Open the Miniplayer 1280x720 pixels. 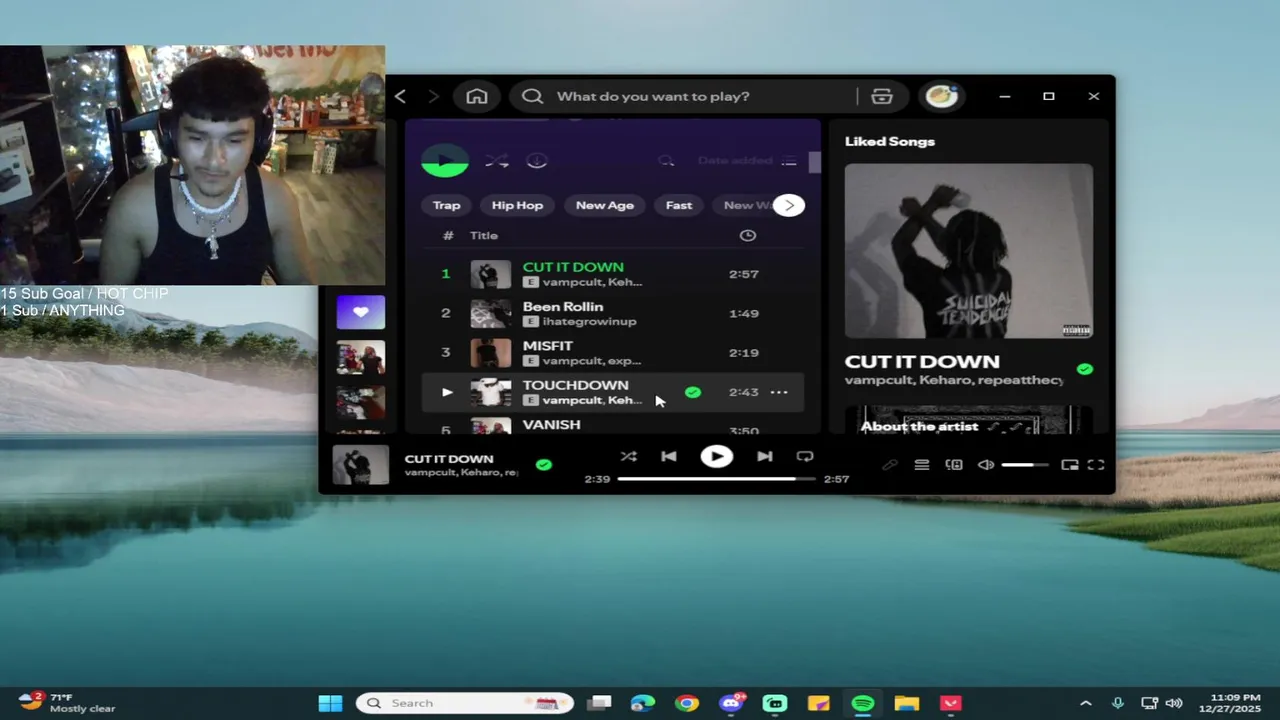point(1069,465)
